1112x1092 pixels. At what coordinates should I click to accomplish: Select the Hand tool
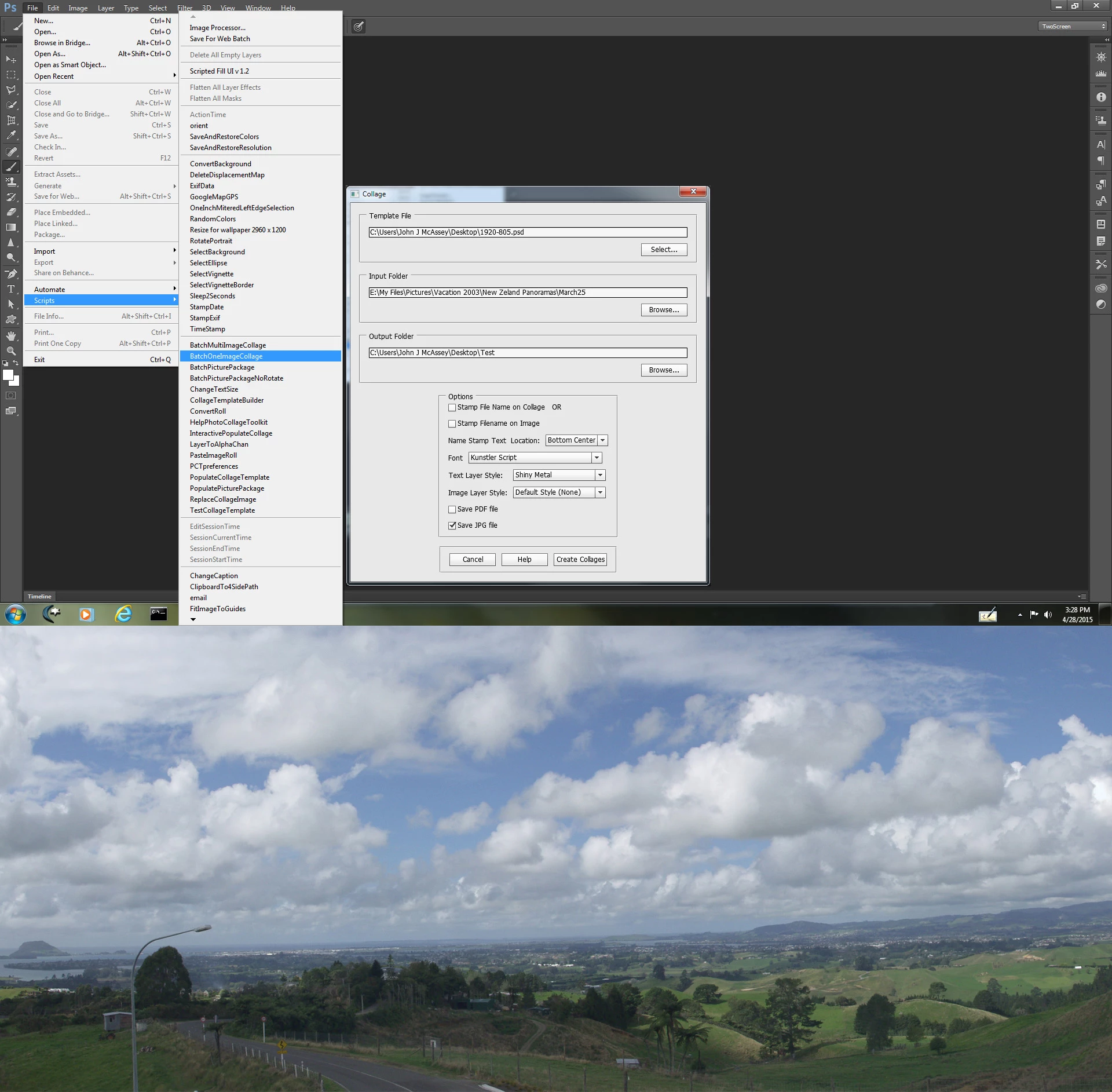pos(11,336)
